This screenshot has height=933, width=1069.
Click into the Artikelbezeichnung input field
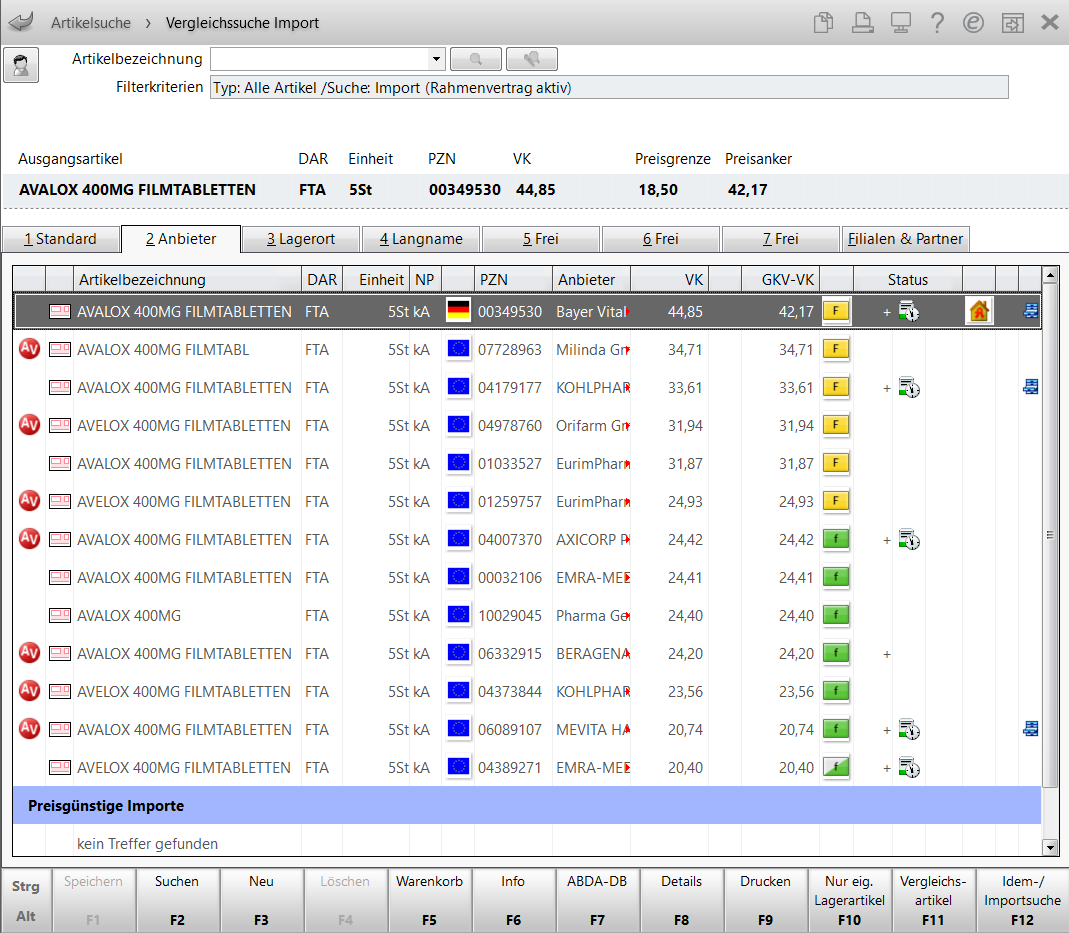point(320,59)
